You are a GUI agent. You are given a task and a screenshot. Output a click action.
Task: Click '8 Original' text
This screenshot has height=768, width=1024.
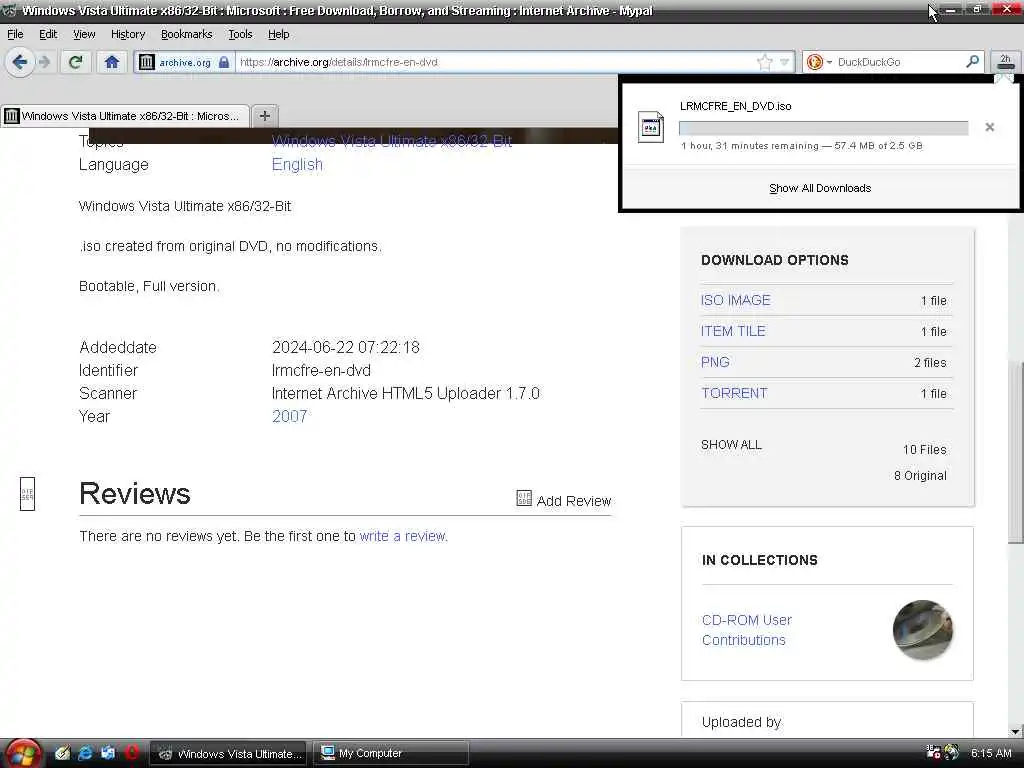(x=920, y=475)
